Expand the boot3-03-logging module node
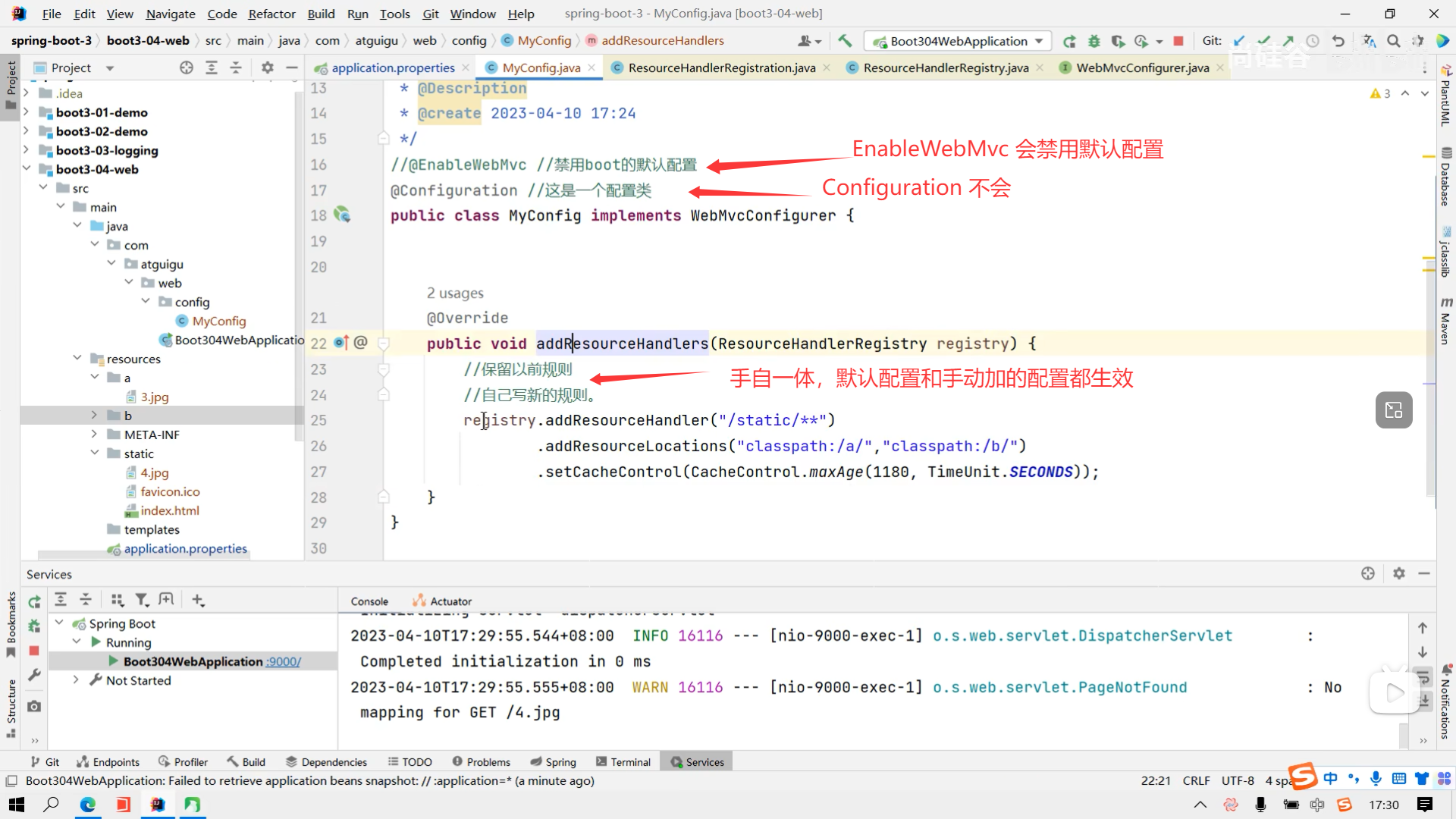The height and width of the screenshot is (819, 1456). pos(27,150)
